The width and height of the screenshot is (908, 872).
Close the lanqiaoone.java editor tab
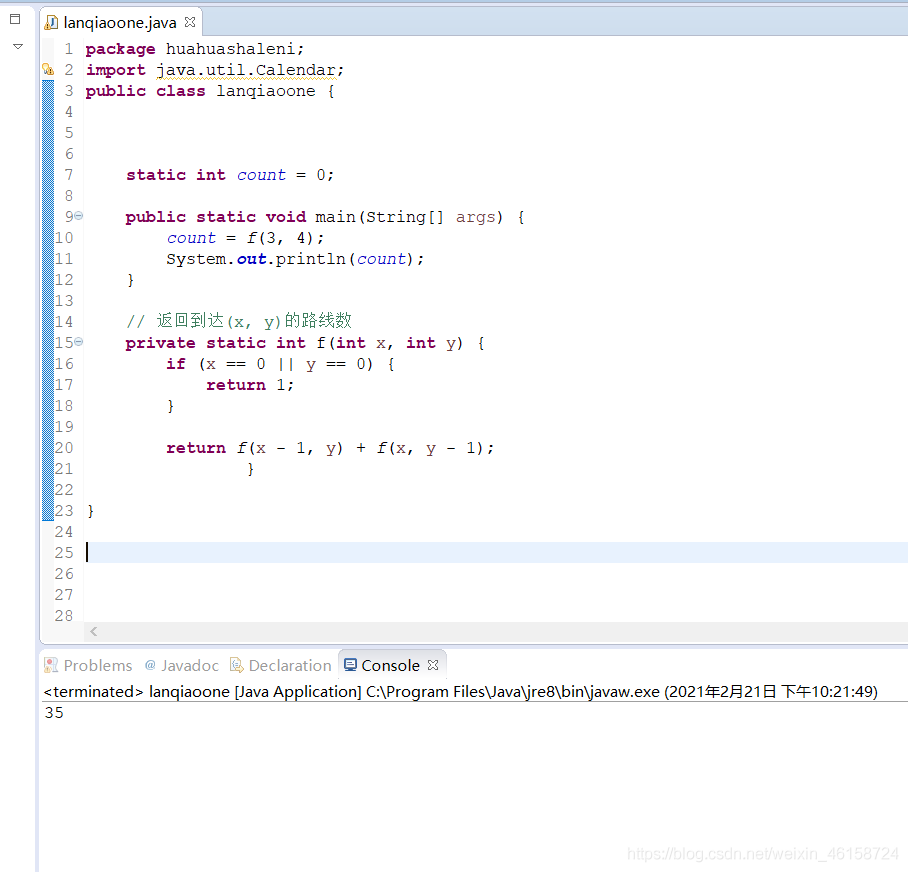190,22
